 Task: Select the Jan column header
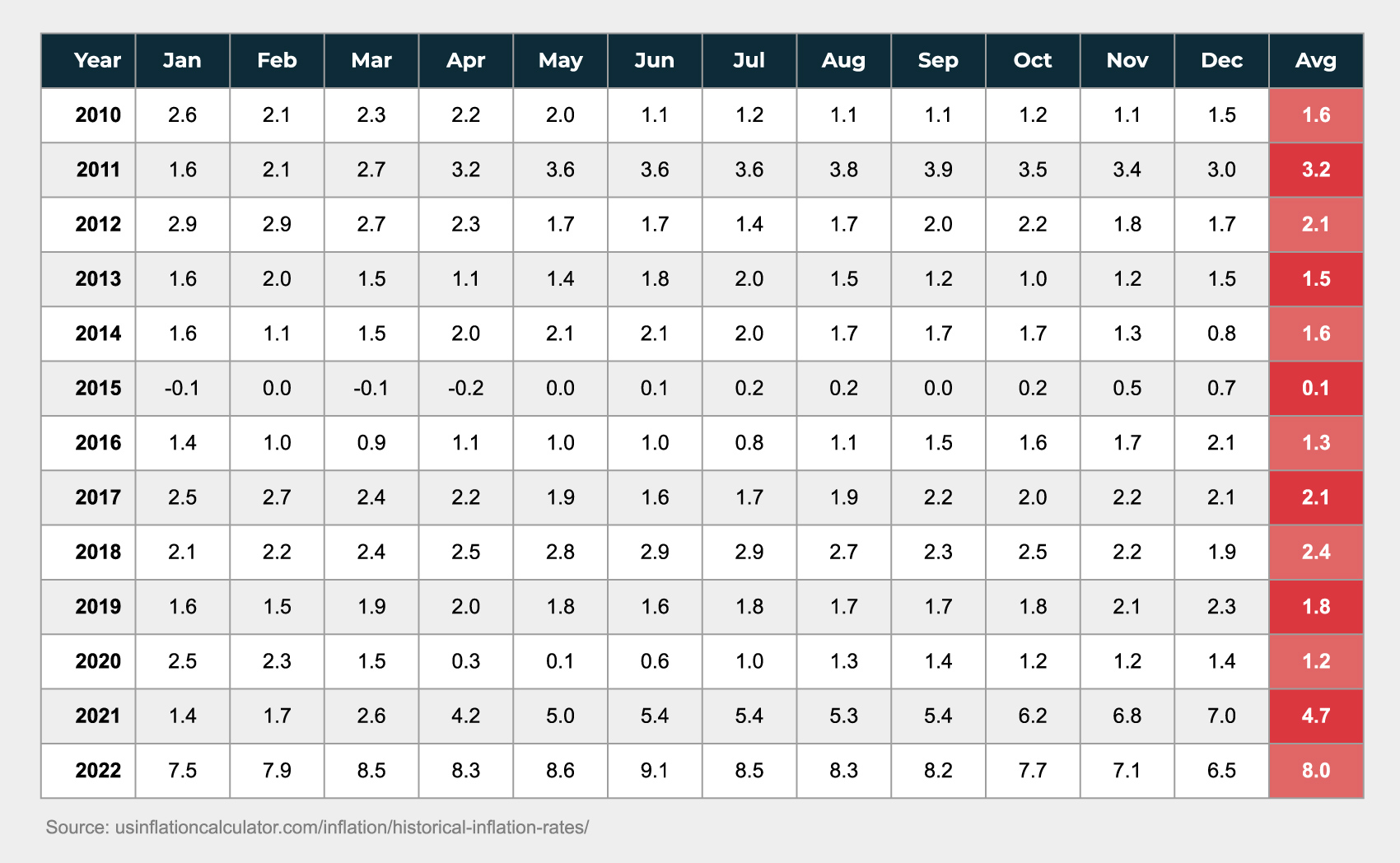click(182, 60)
